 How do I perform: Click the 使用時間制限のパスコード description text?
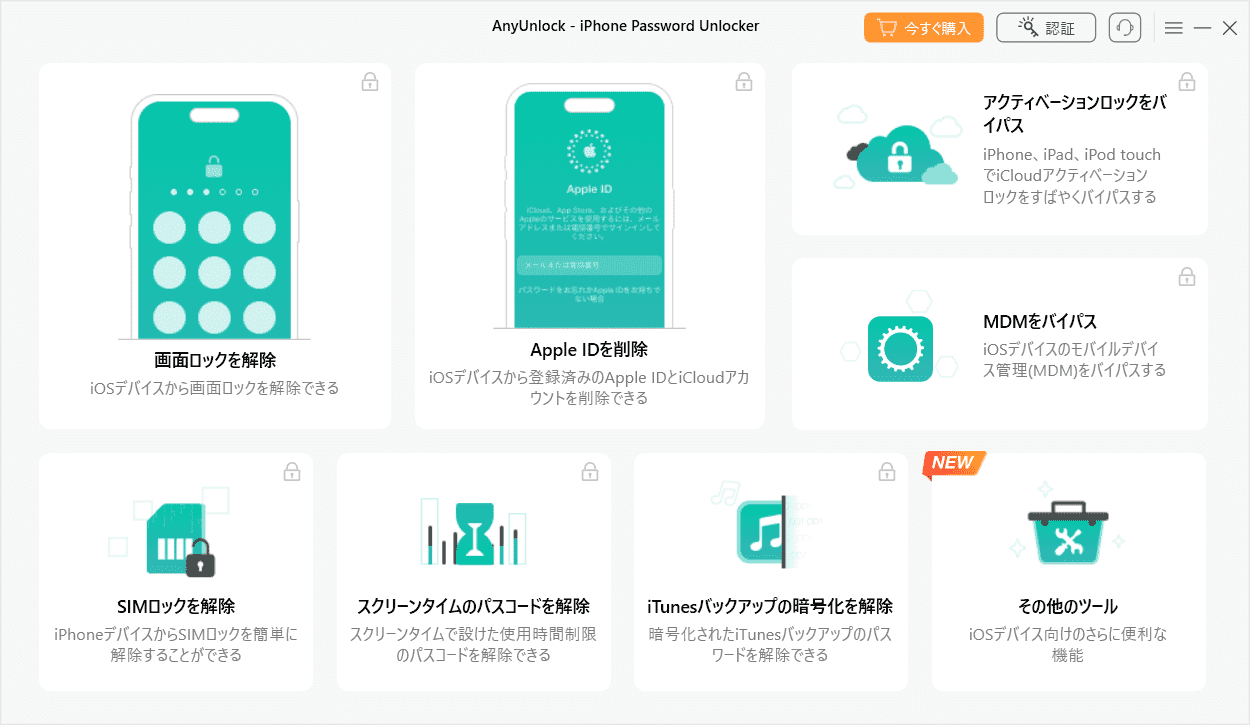coord(473,645)
